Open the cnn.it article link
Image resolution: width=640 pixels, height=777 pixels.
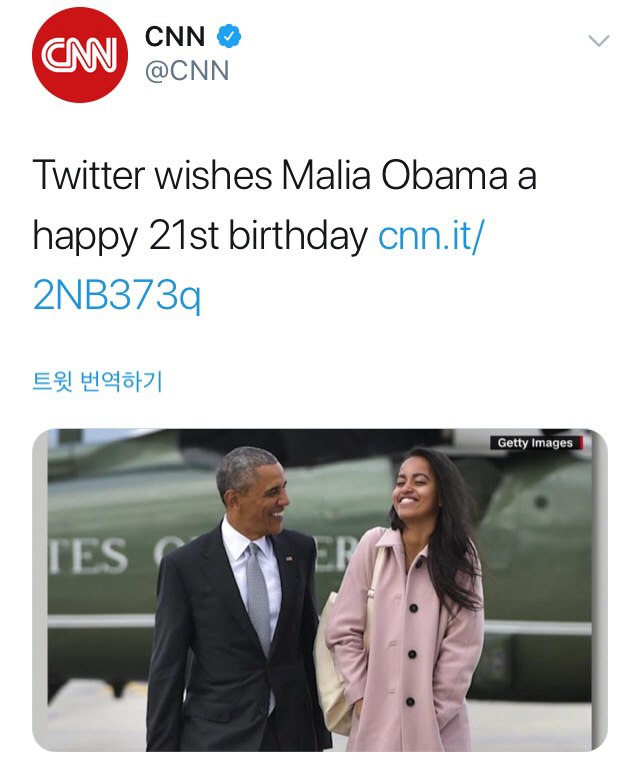point(431,236)
